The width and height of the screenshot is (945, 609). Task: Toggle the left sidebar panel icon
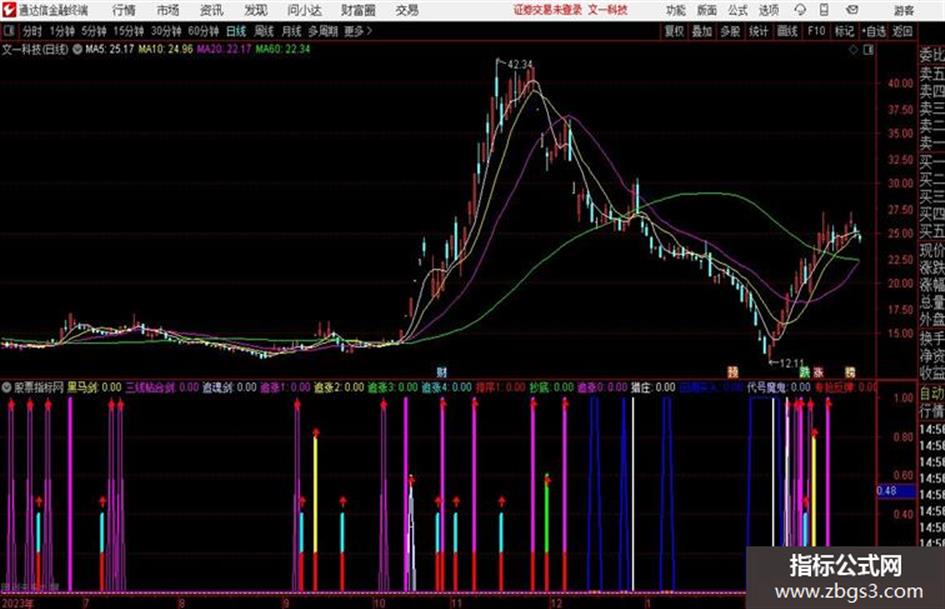pos(8,31)
